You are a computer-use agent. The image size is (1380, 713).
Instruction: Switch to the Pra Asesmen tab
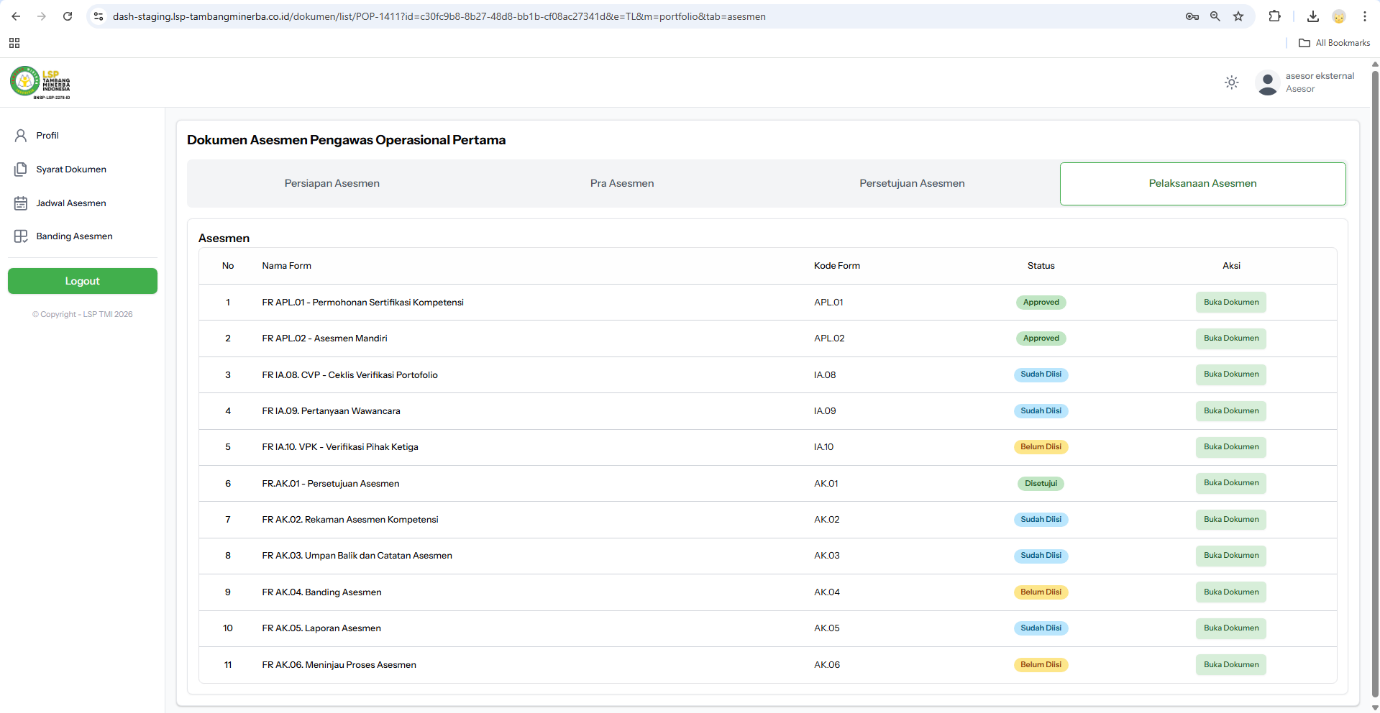click(x=622, y=183)
